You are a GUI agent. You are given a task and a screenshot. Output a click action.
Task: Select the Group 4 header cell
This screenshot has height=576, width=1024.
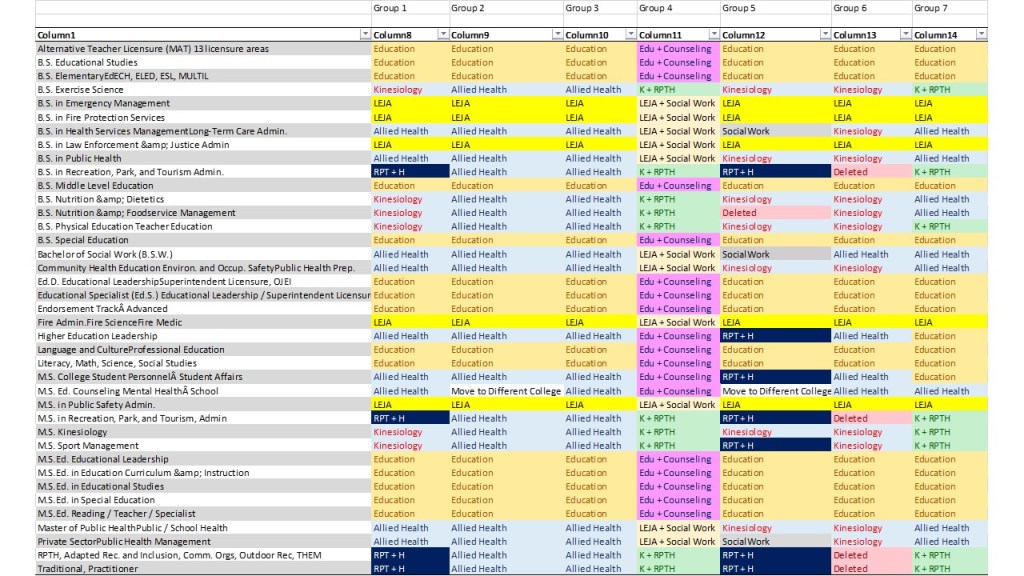[677, 8]
